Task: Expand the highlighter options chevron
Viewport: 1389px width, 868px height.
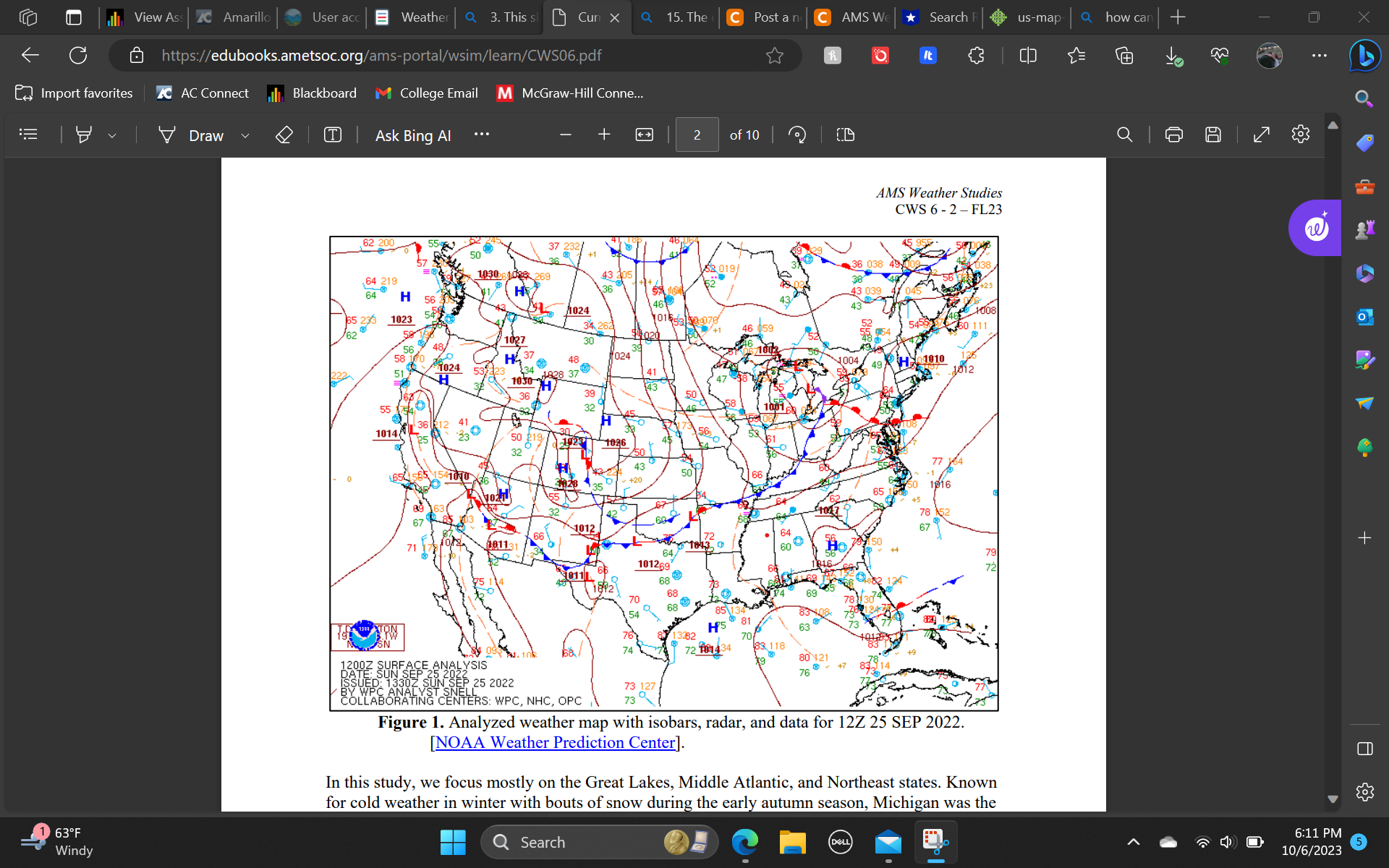Action: point(113,135)
